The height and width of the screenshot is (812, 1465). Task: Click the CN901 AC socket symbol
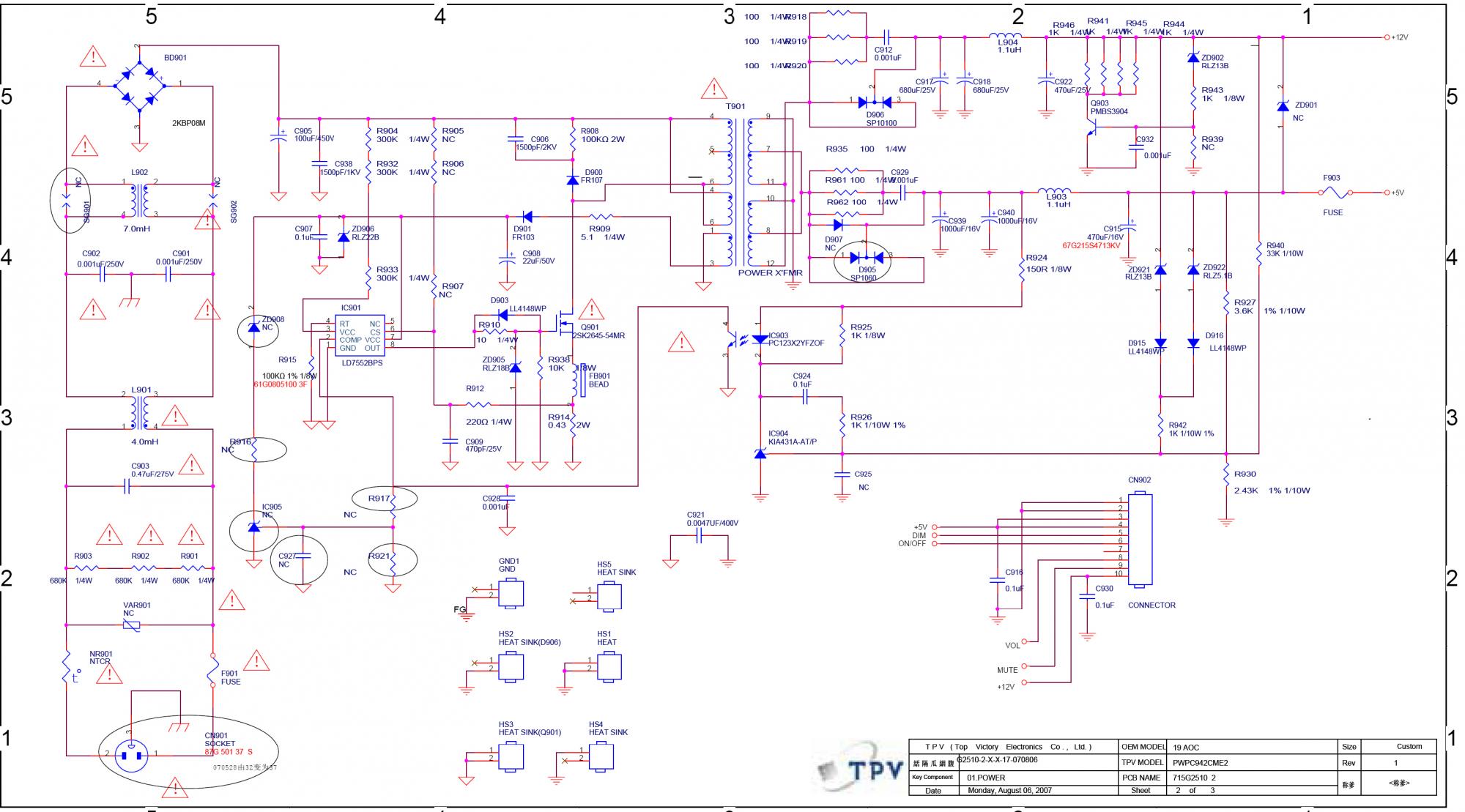[x=133, y=755]
